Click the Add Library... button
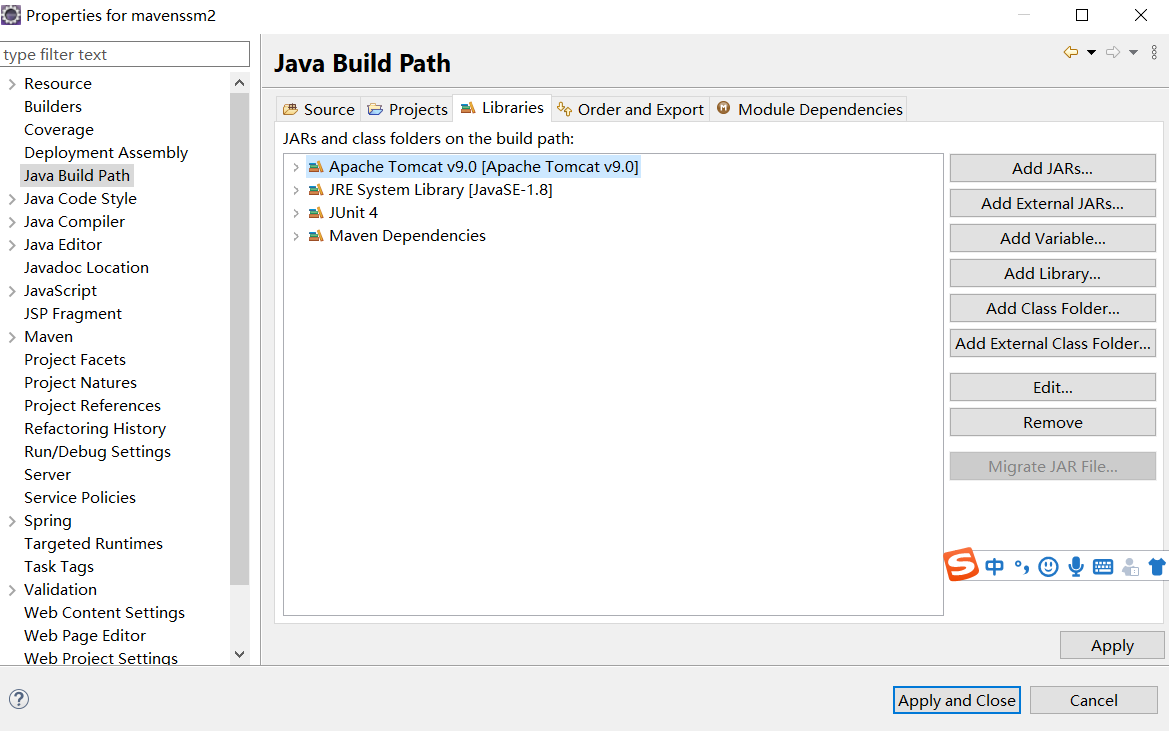This screenshot has height=731, width=1169. 1053,273
